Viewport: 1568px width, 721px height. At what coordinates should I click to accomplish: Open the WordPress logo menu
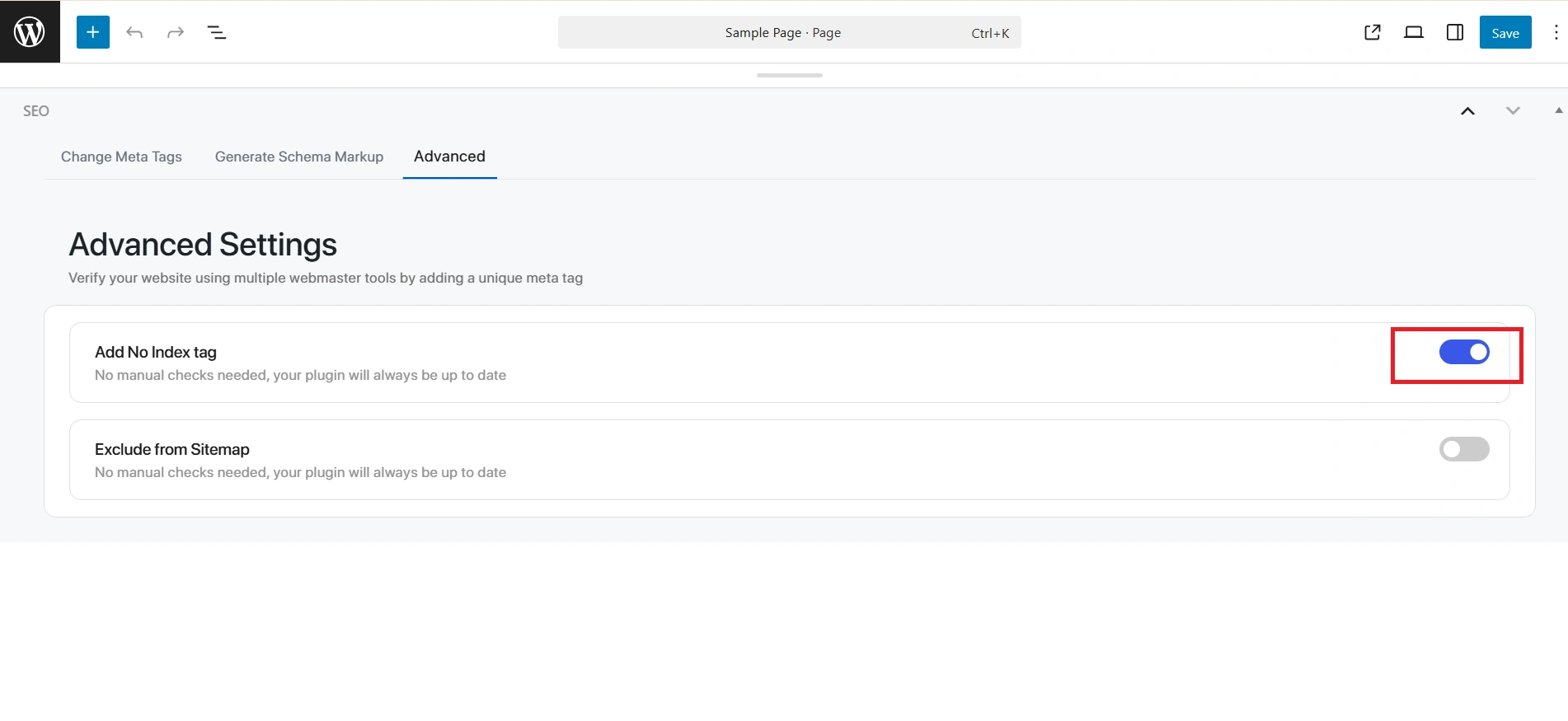click(x=30, y=31)
